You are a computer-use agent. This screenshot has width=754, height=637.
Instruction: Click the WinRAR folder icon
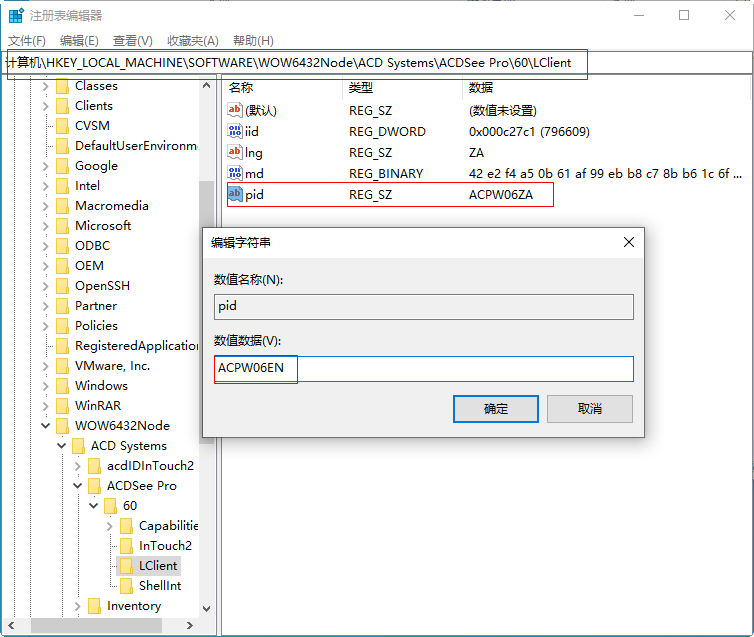pyautogui.click(x=63, y=406)
